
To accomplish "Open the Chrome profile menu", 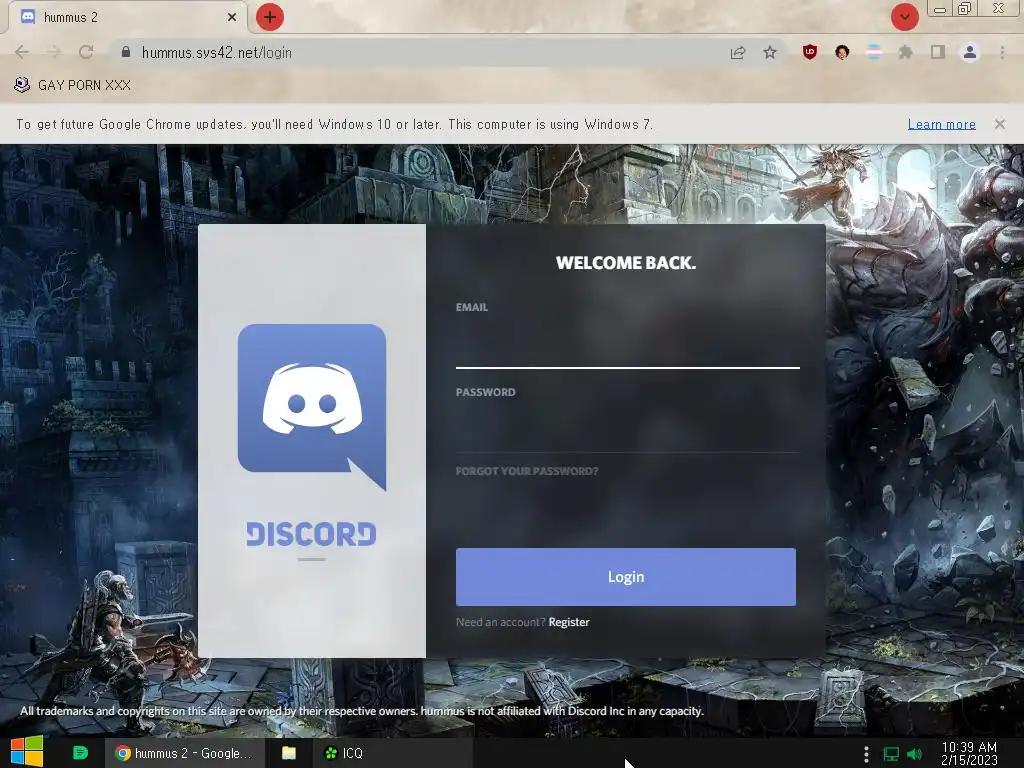I will 970,52.
